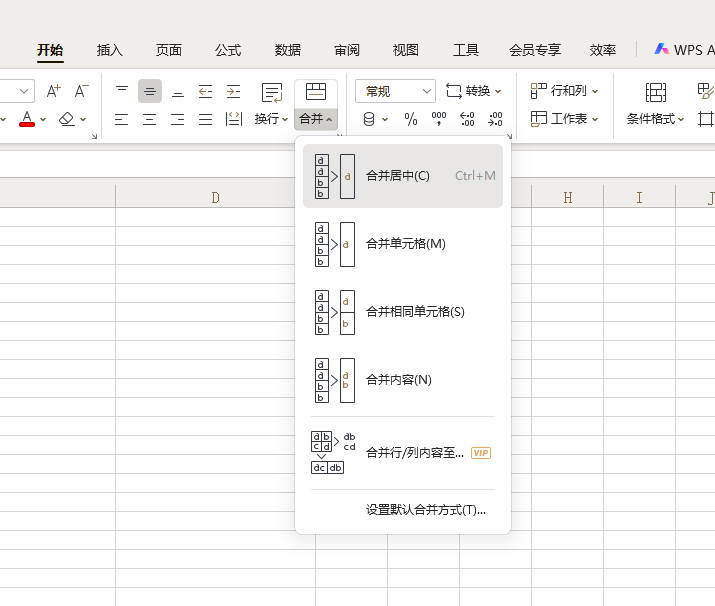Viewport: 715px width, 606px height.
Task: Open the font color dropdown arrow
Action: (43, 119)
